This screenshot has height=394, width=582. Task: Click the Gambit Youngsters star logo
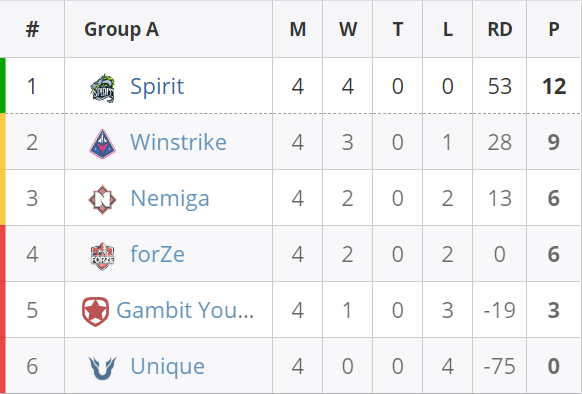point(95,312)
